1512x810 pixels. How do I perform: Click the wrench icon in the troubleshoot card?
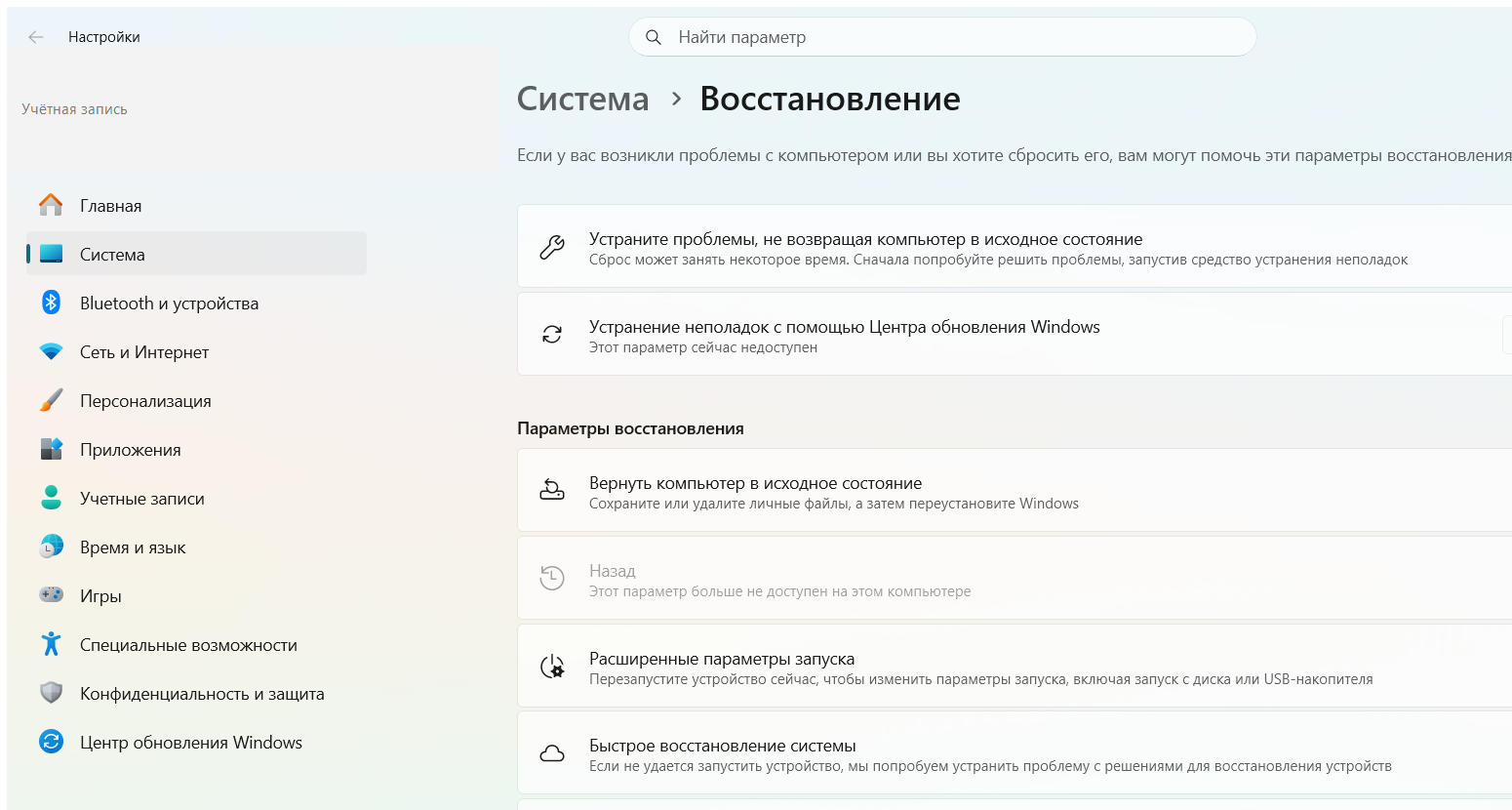(552, 247)
